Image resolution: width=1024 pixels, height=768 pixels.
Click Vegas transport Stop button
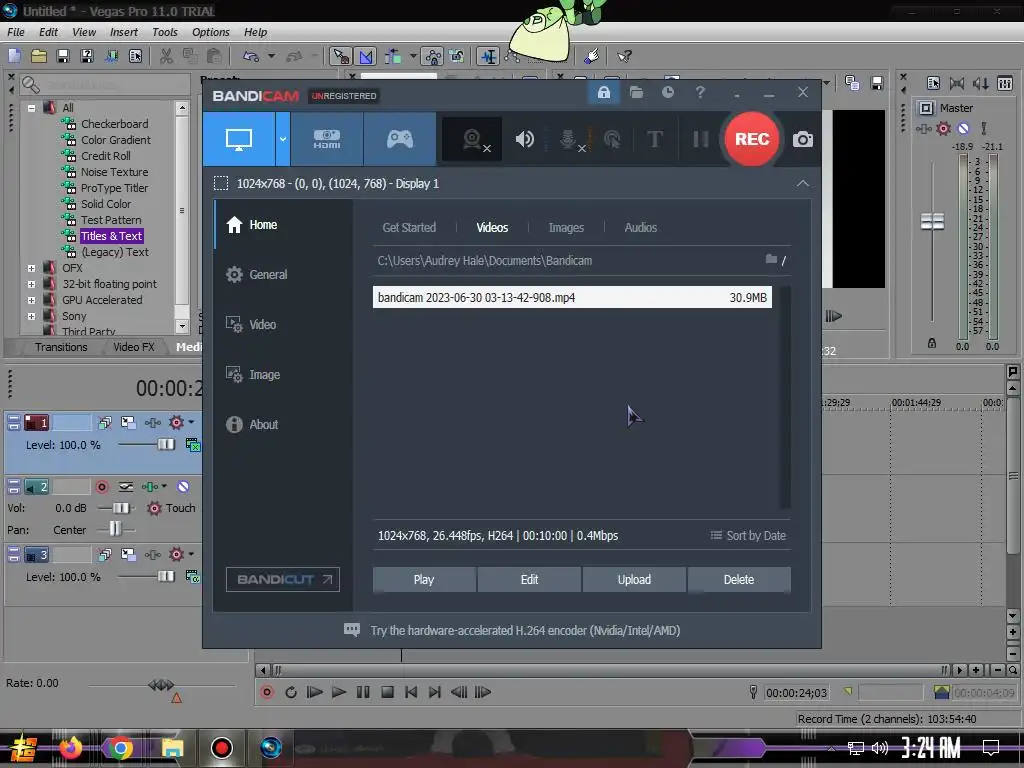[x=387, y=692]
